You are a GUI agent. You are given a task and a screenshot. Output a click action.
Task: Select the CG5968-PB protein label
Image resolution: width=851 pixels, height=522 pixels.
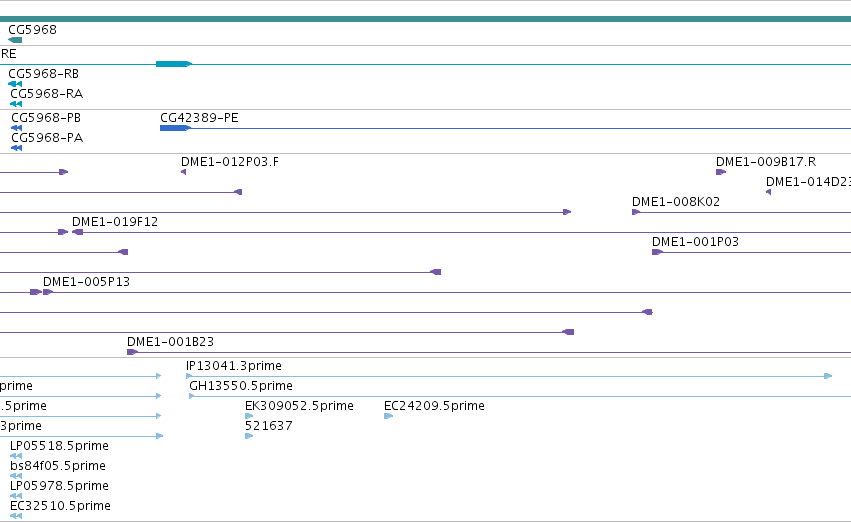click(x=46, y=117)
